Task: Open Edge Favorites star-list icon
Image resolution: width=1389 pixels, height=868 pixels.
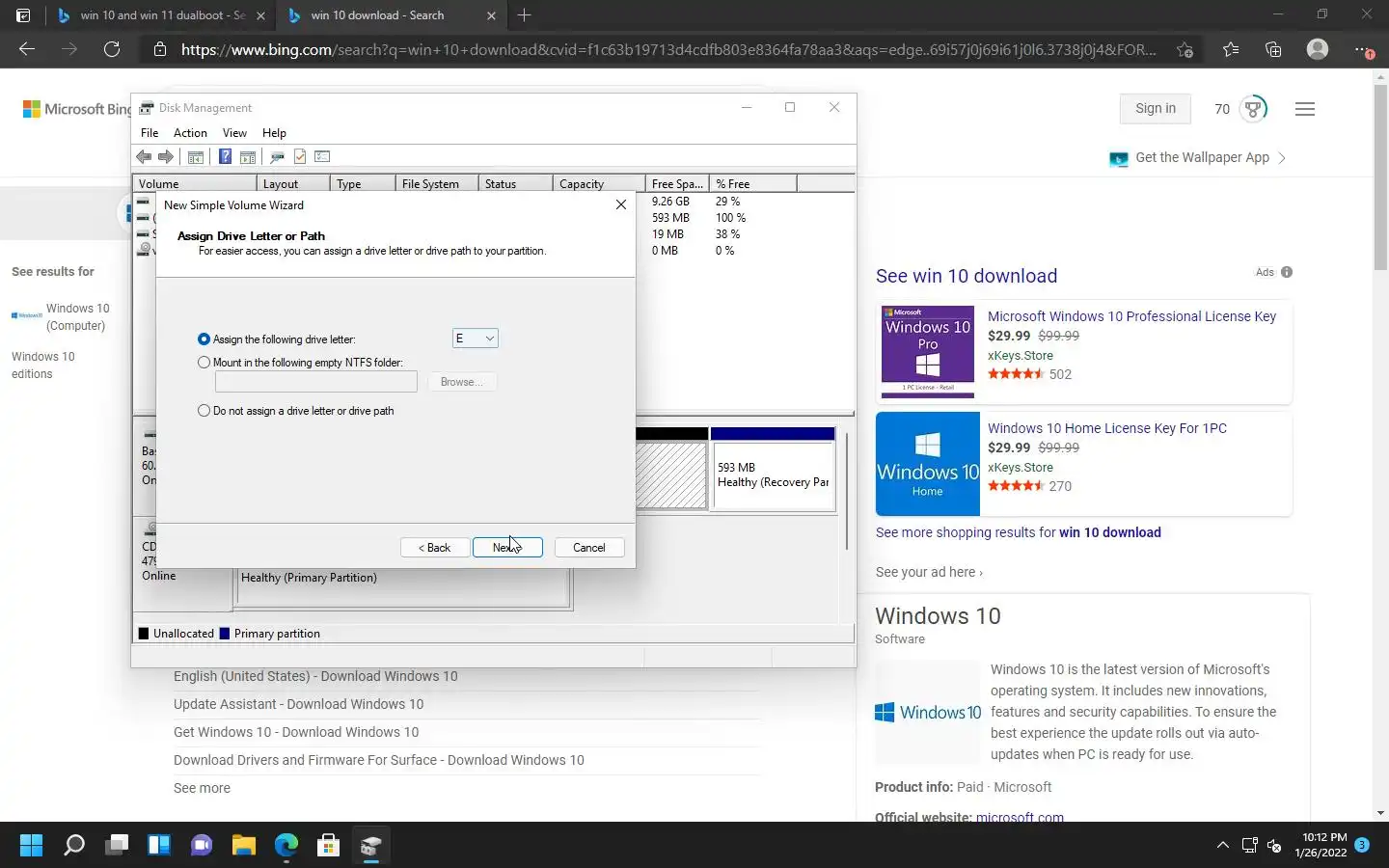Action: pos(1231,49)
